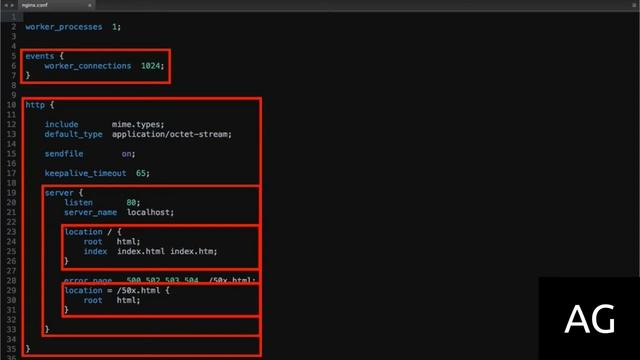Screen dimensions: 640x360
Task: Click the on value of sendfile
Action: coord(126,154)
